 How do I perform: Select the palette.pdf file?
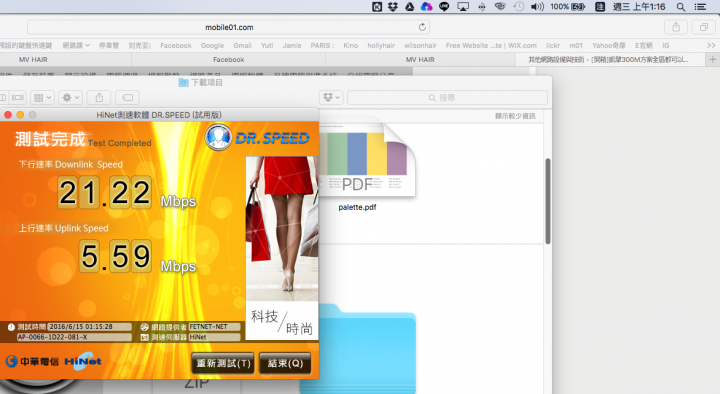[366, 165]
